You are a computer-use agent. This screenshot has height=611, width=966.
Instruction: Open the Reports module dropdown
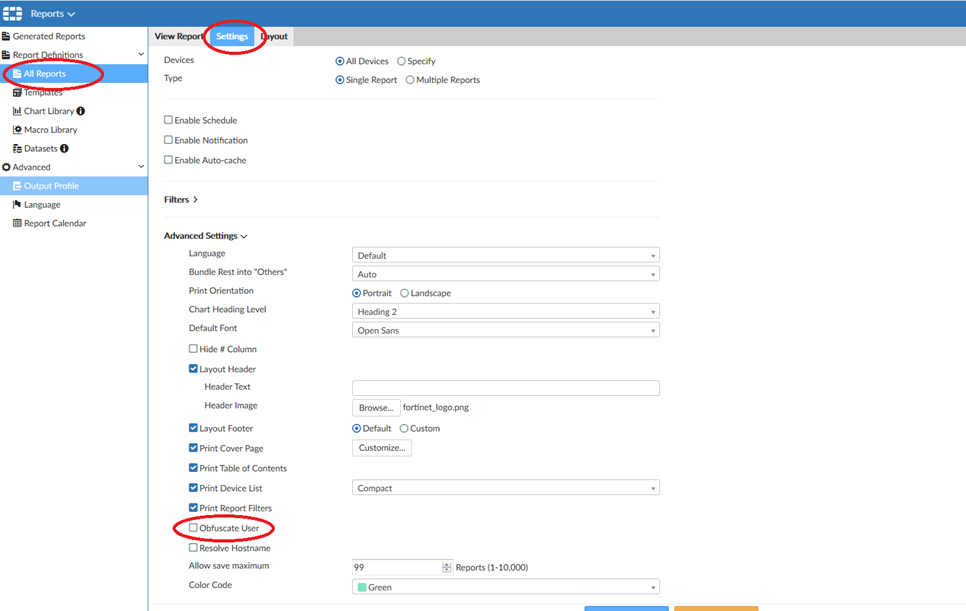coord(52,14)
